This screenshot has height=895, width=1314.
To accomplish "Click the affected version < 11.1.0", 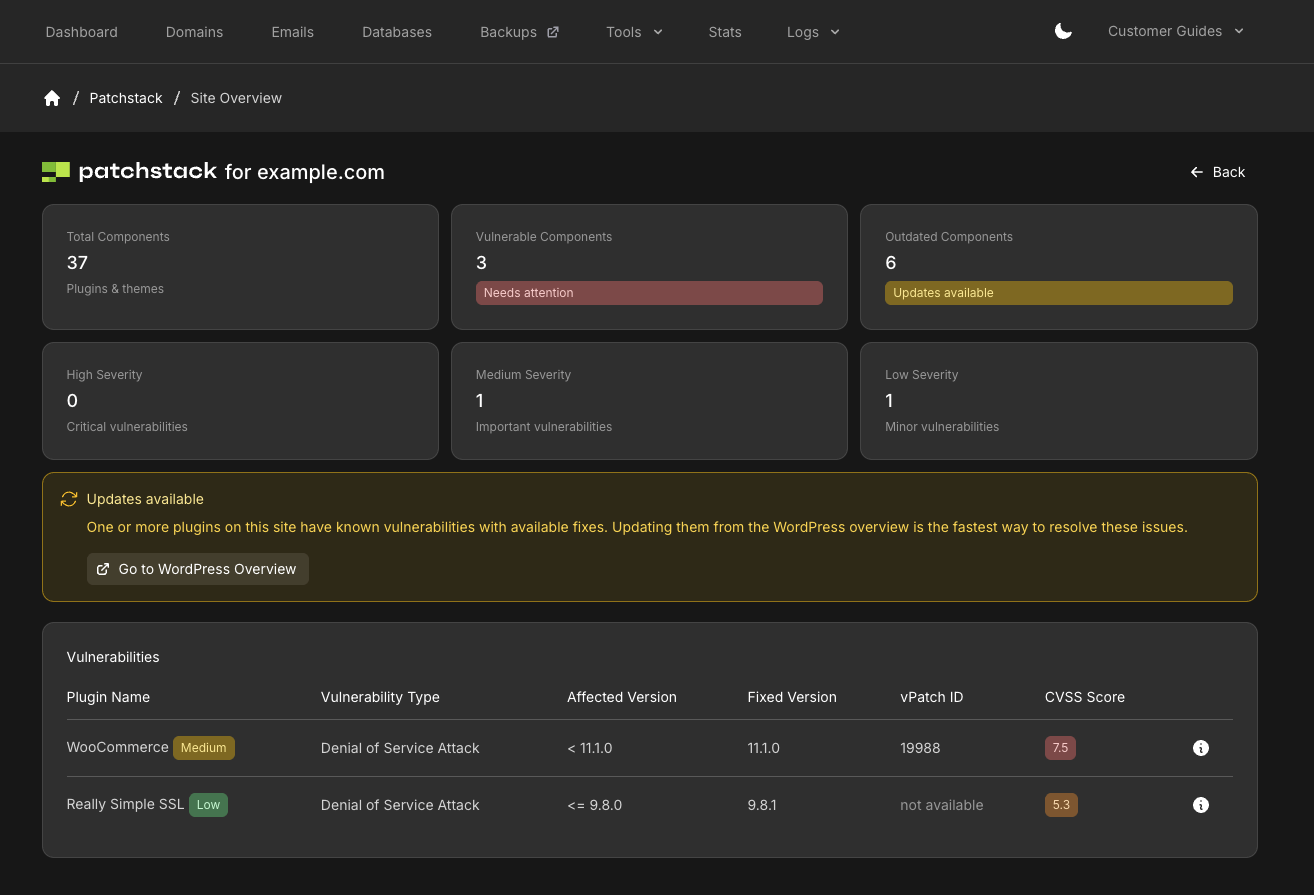I will pos(590,748).
